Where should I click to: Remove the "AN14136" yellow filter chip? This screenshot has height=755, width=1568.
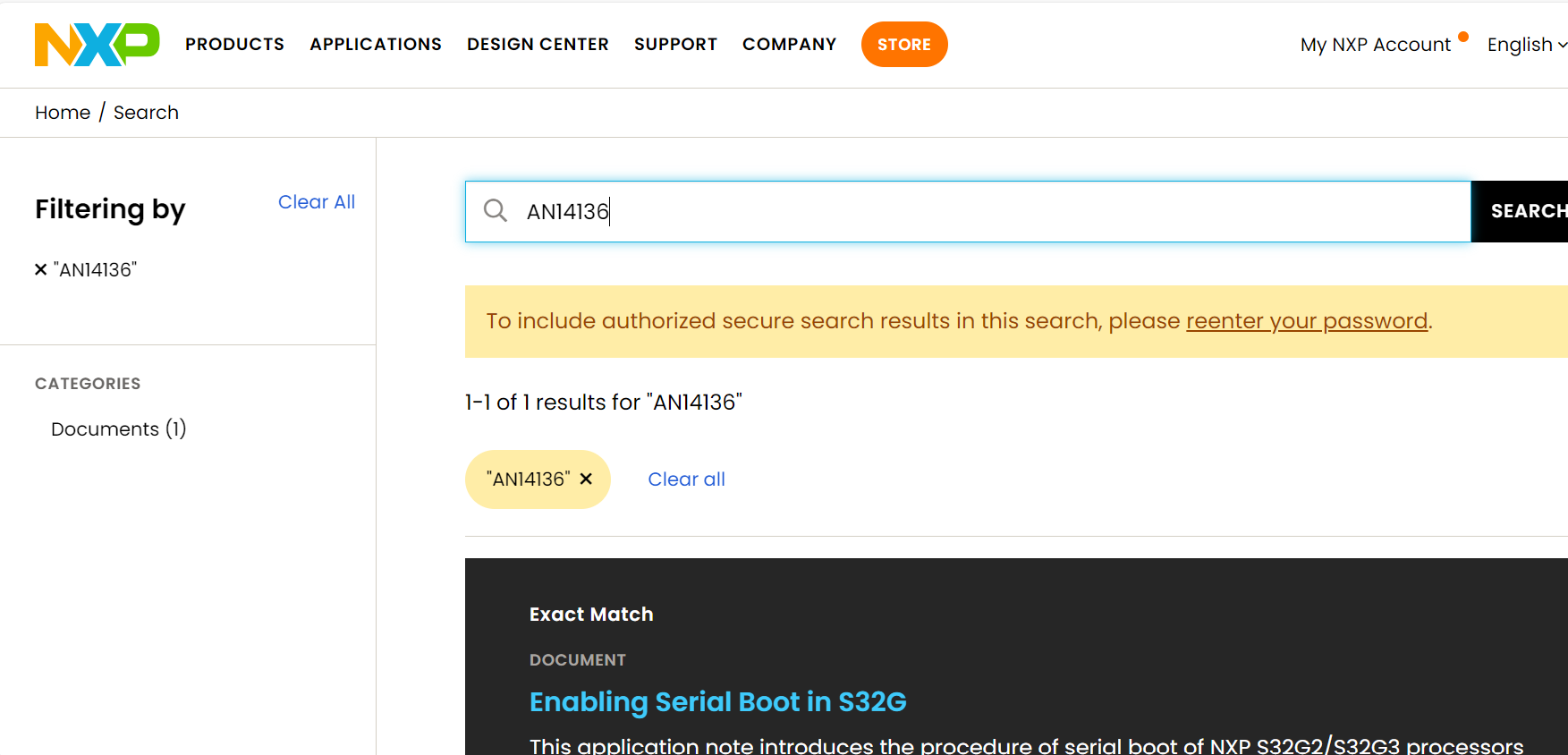[586, 479]
